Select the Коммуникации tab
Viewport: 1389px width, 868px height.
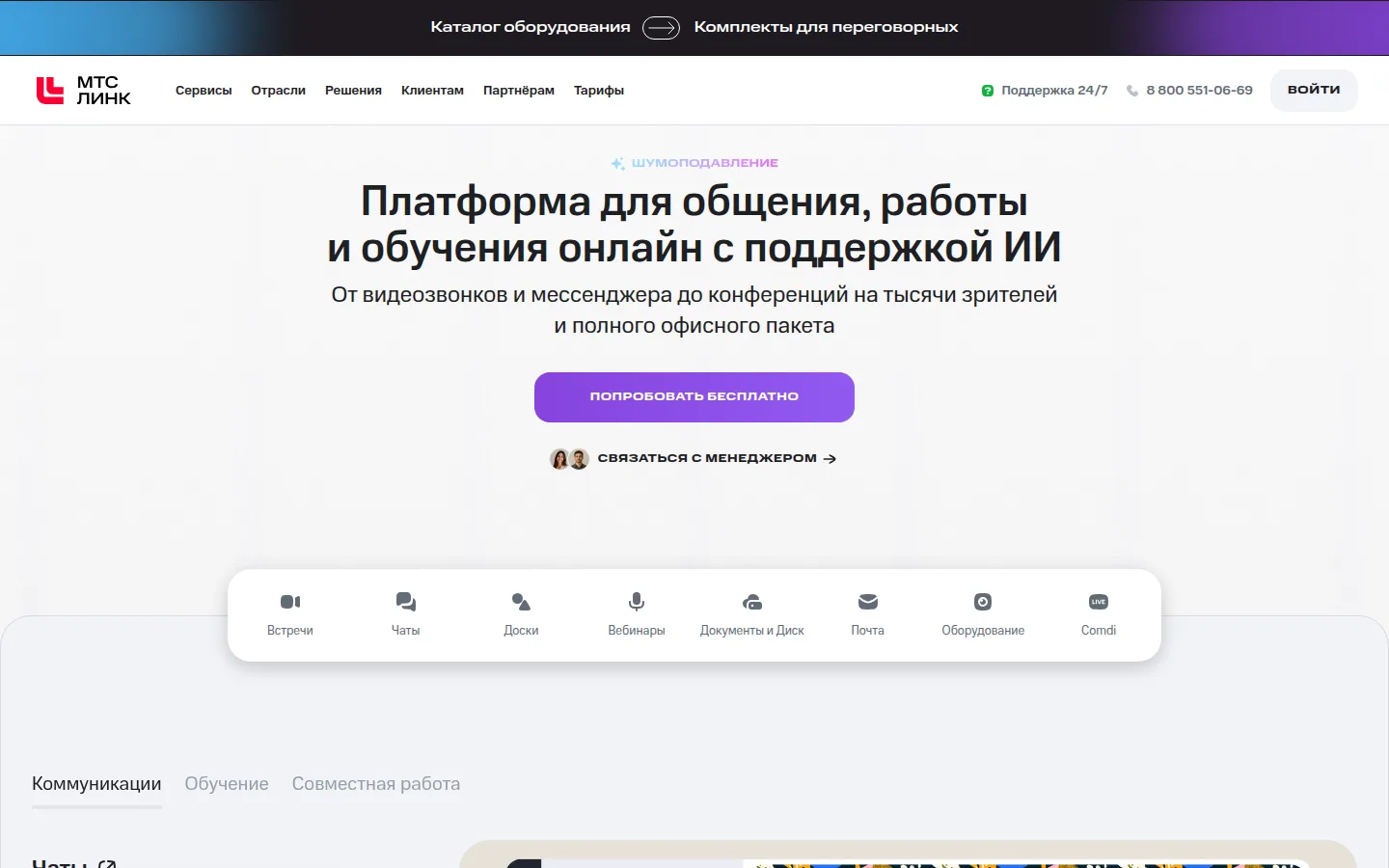(96, 784)
